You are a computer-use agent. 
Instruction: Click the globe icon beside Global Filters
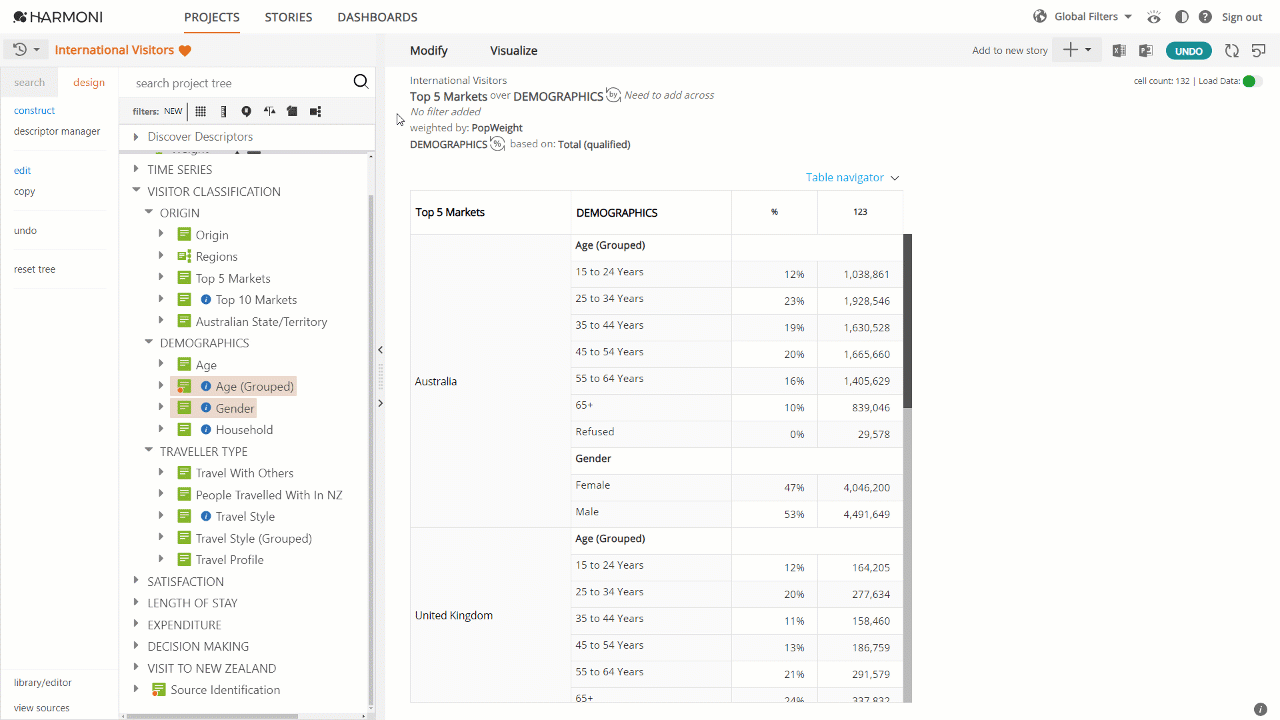[1040, 16]
